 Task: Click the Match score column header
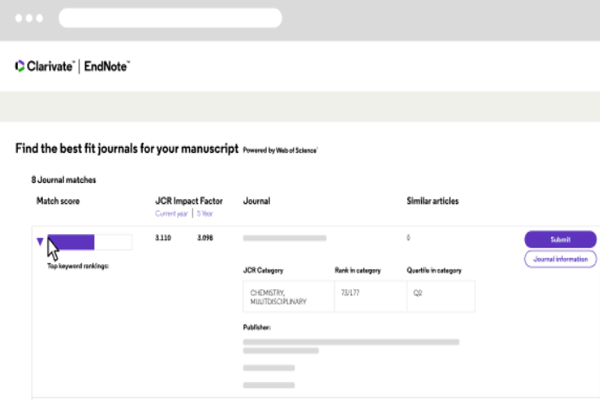pos(58,201)
